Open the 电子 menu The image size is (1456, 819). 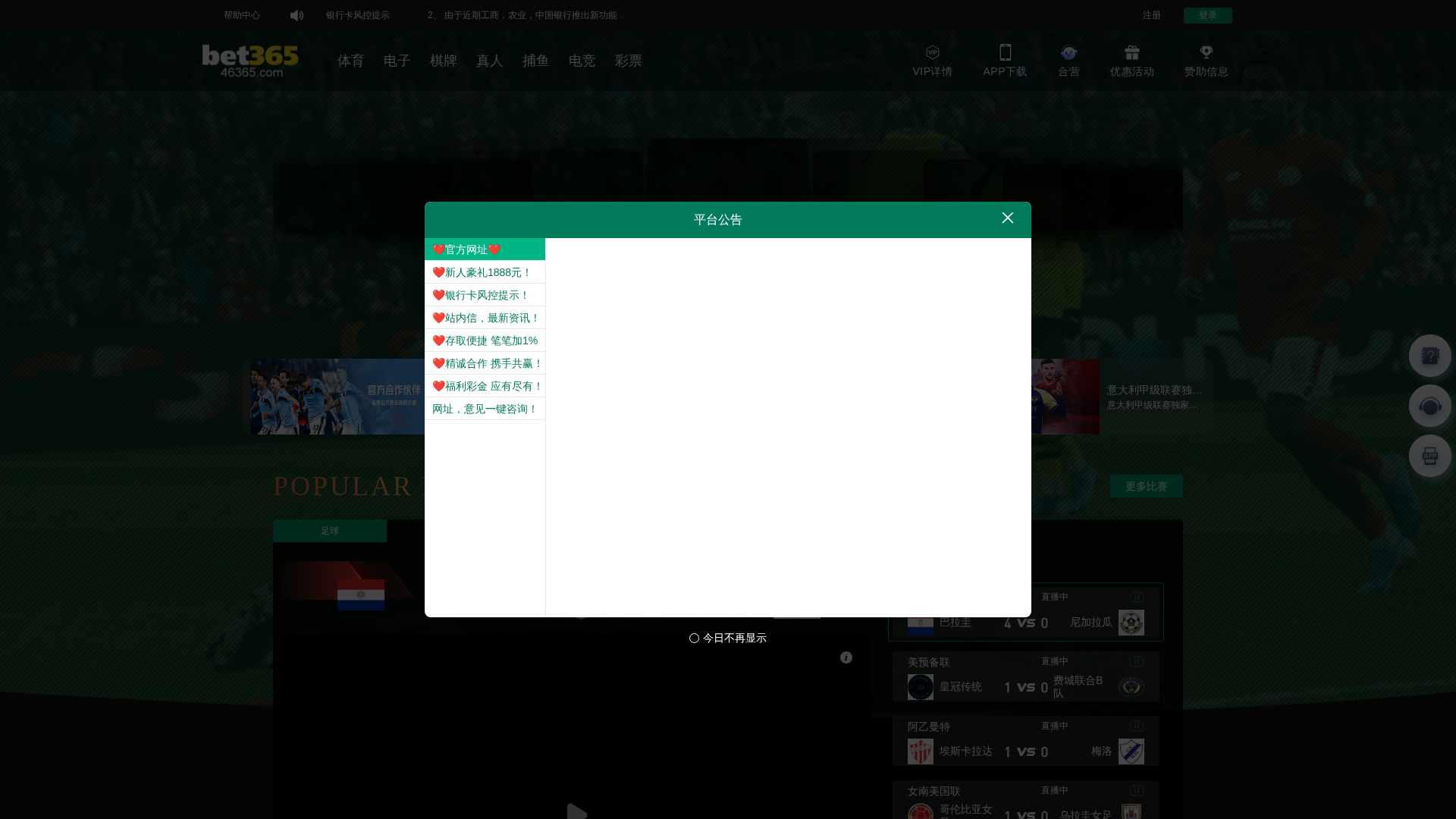point(397,61)
